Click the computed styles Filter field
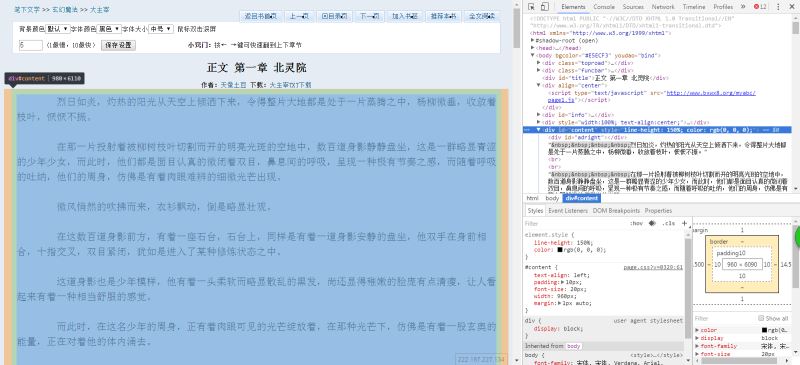The width and height of the screenshot is (800, 365). (724, 318)
